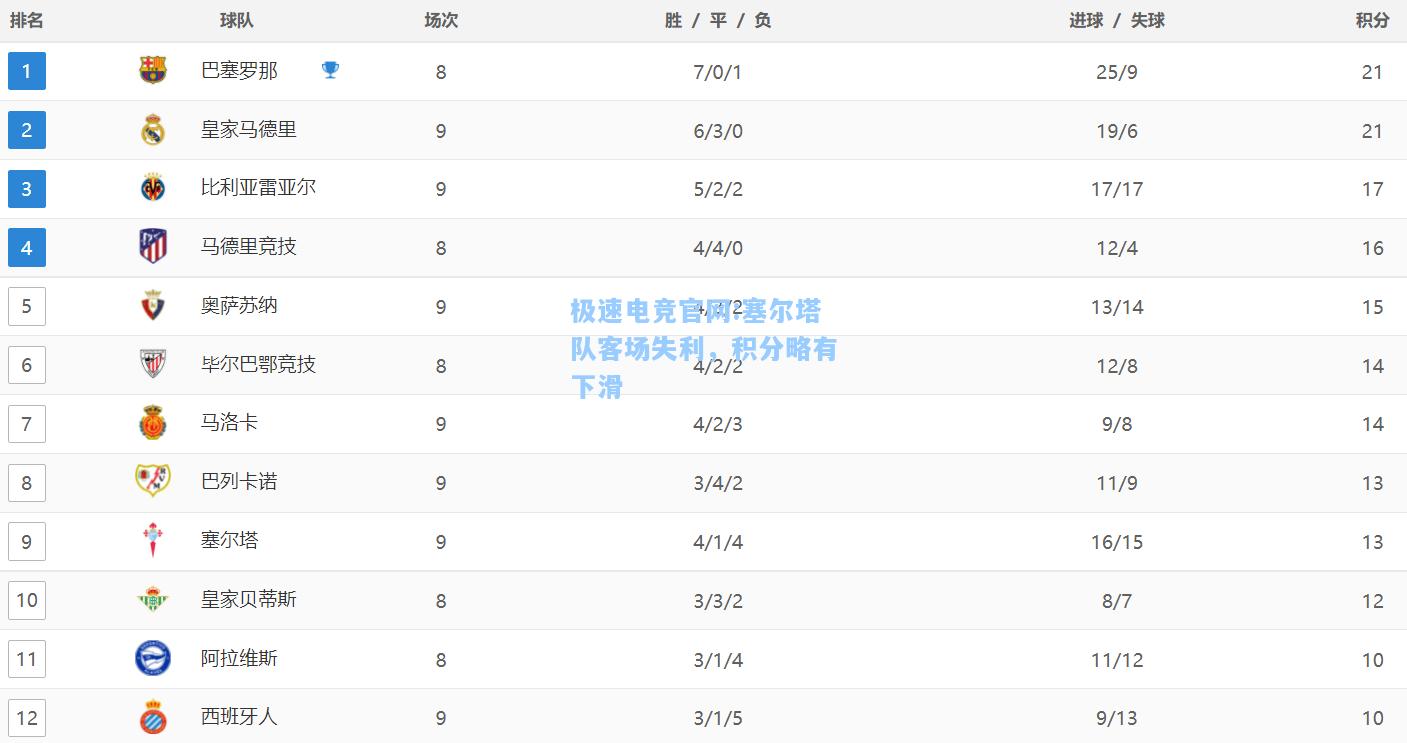1407x743 pixels.
Task: Click the Atletico Madrid crest icon
Action: click(153, 246)
